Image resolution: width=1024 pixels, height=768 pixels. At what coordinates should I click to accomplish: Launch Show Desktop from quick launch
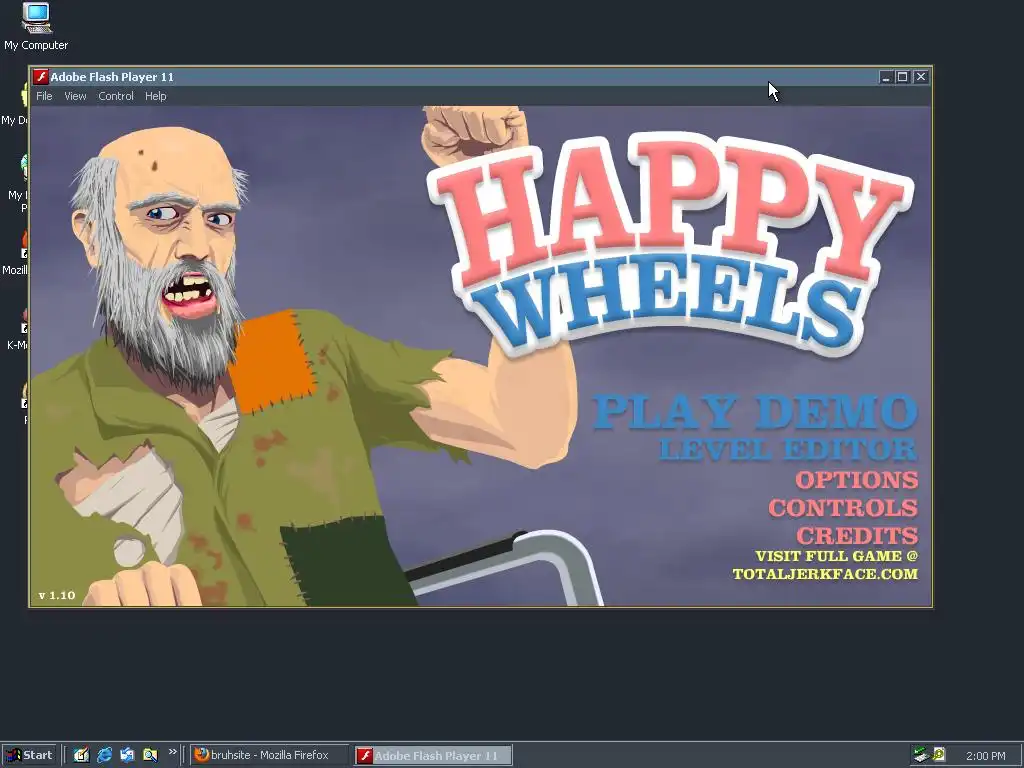[81, 755]
